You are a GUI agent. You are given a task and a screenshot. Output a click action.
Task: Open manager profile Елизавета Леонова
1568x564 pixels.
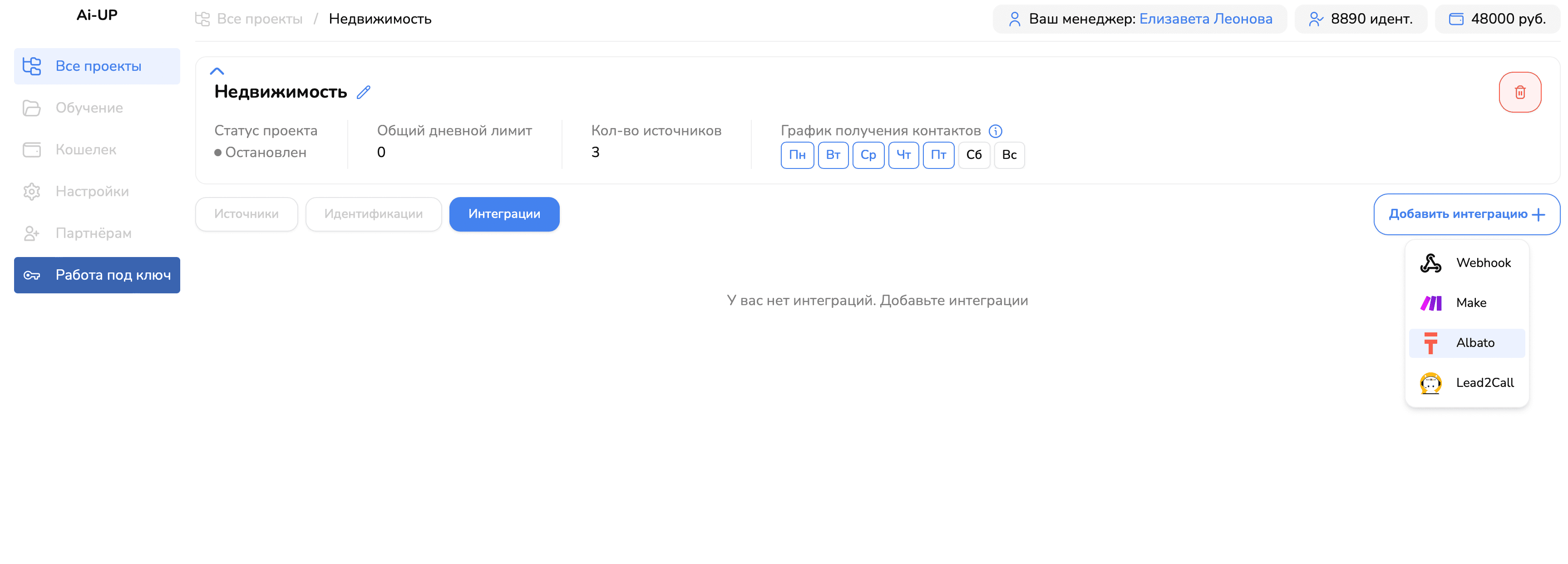(1206, 19)
